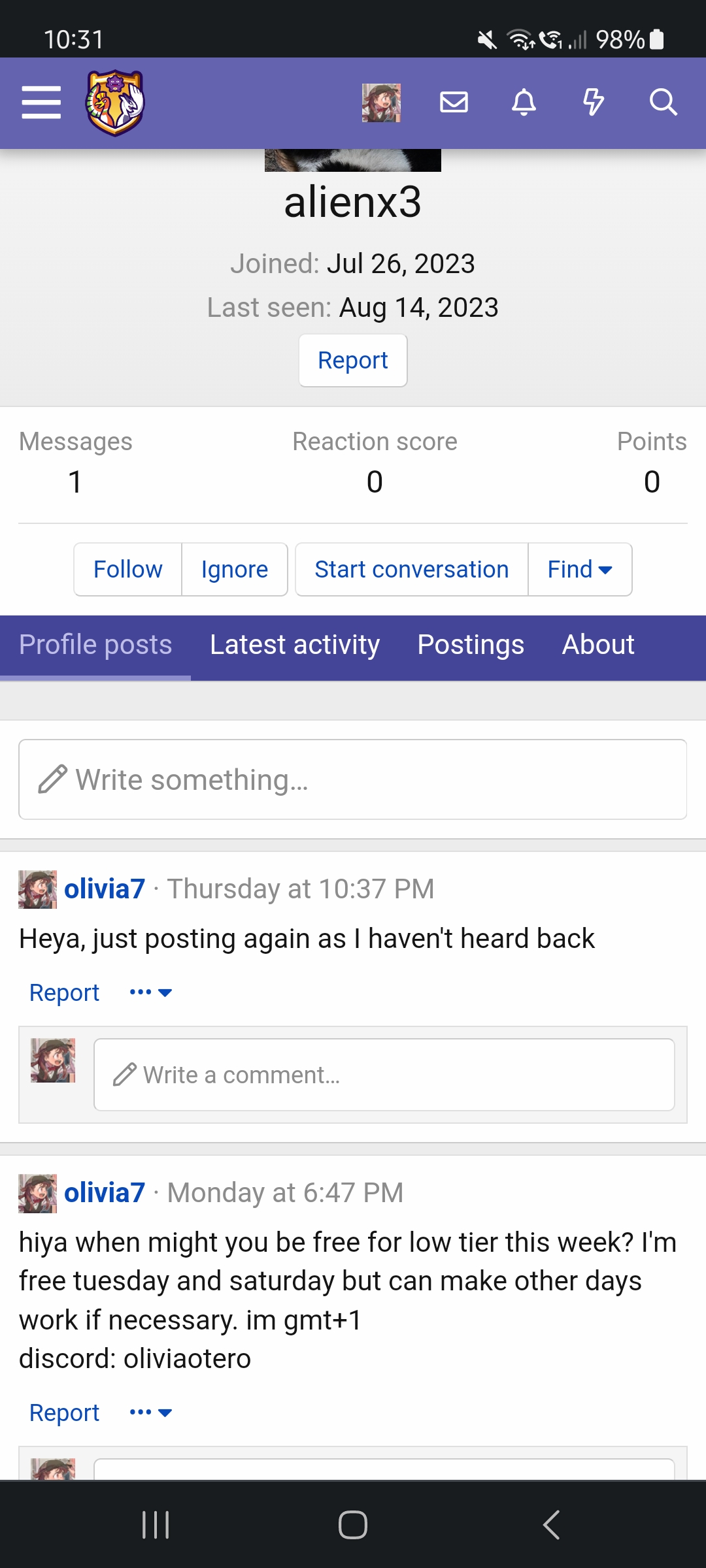Image resolution: width=706 pixels, height=1568 pixels.
Task: Follow the user alienx3
Action: 128,570
